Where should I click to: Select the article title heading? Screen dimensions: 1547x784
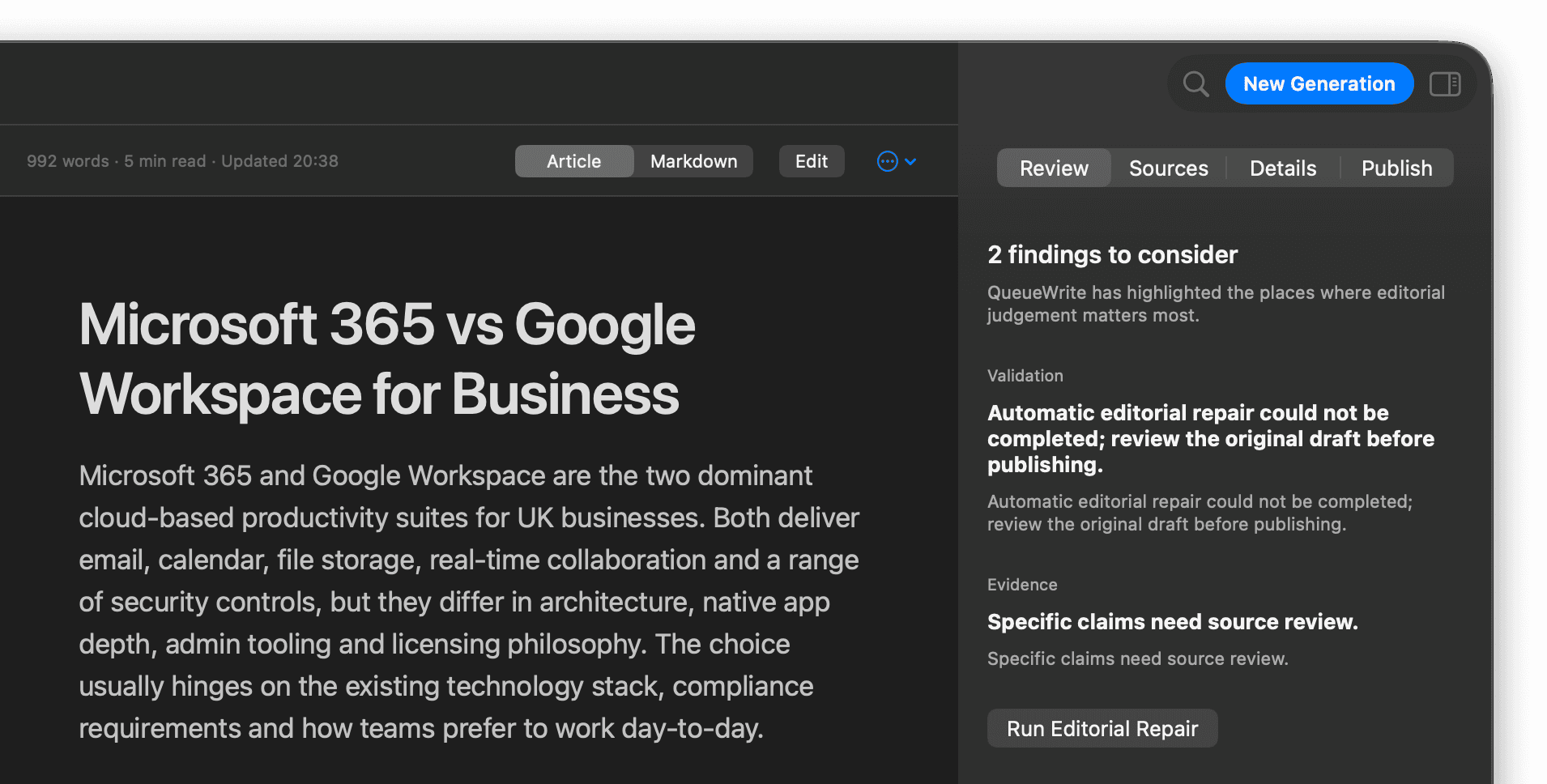coord(387,359)
